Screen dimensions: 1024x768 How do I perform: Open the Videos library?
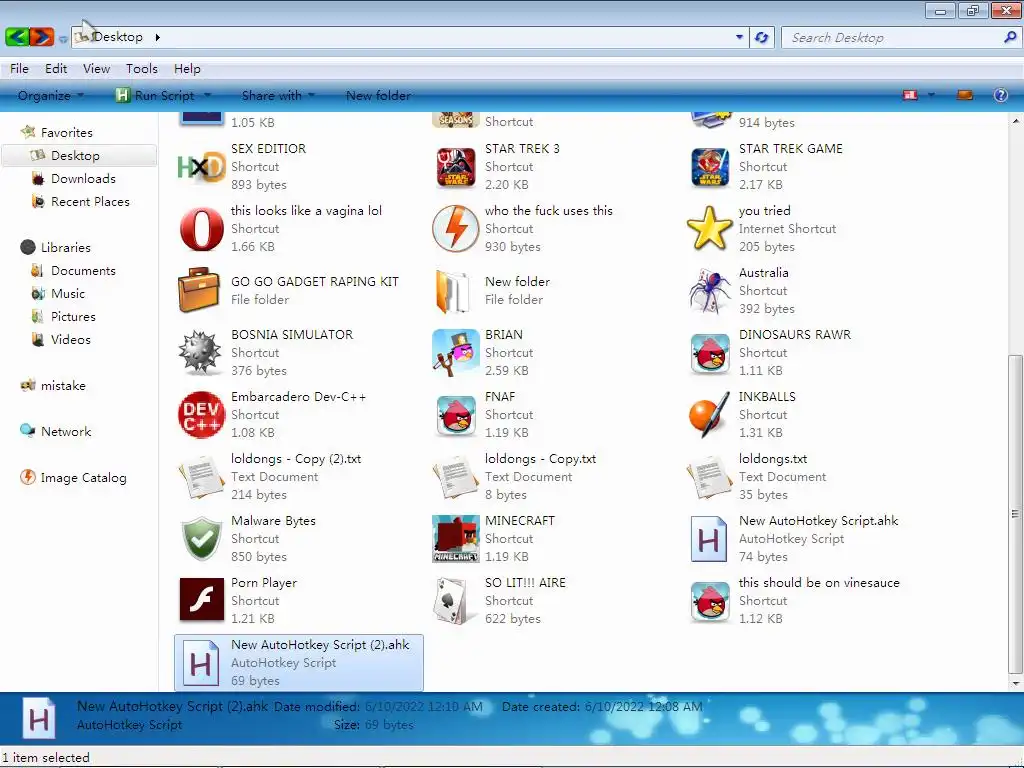(61, 340)
